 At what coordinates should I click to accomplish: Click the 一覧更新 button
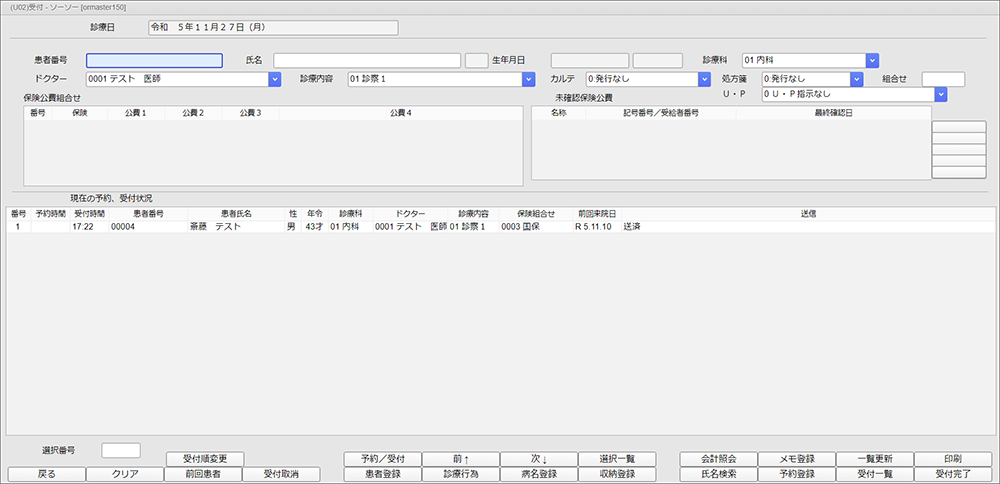point(875,458)
